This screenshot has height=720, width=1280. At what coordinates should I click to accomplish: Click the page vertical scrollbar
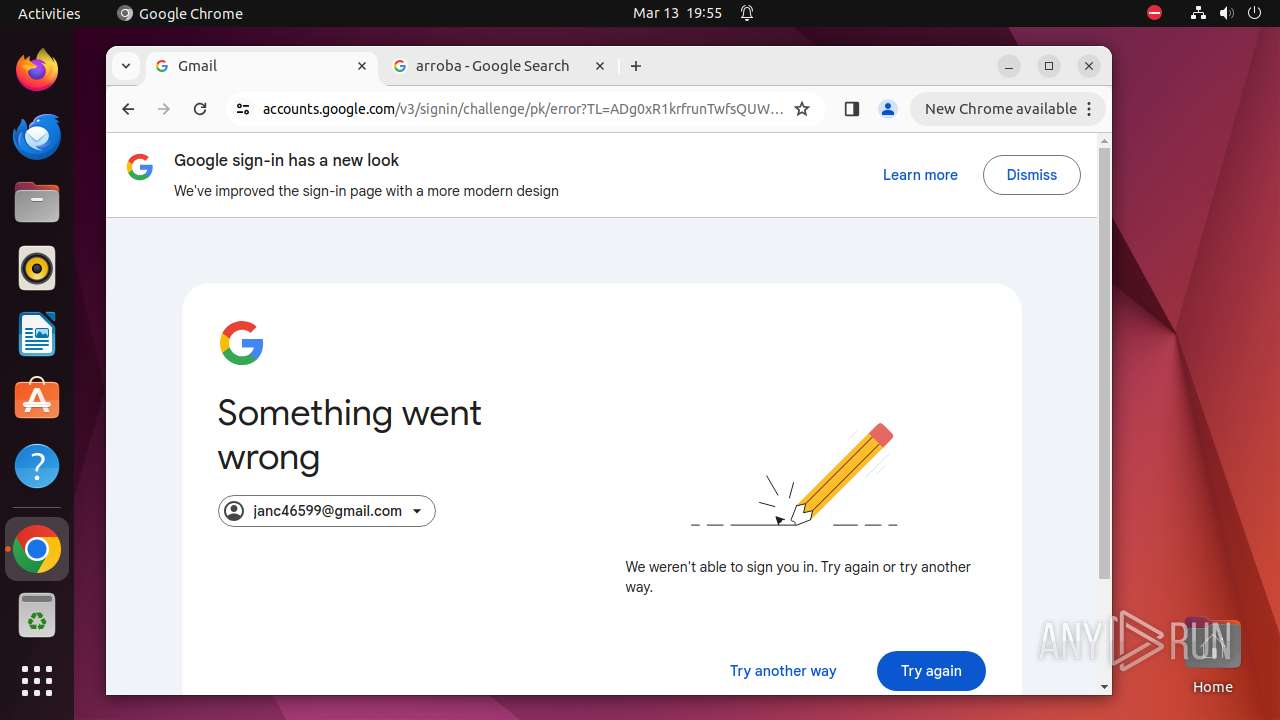[x=1104, y=363]
